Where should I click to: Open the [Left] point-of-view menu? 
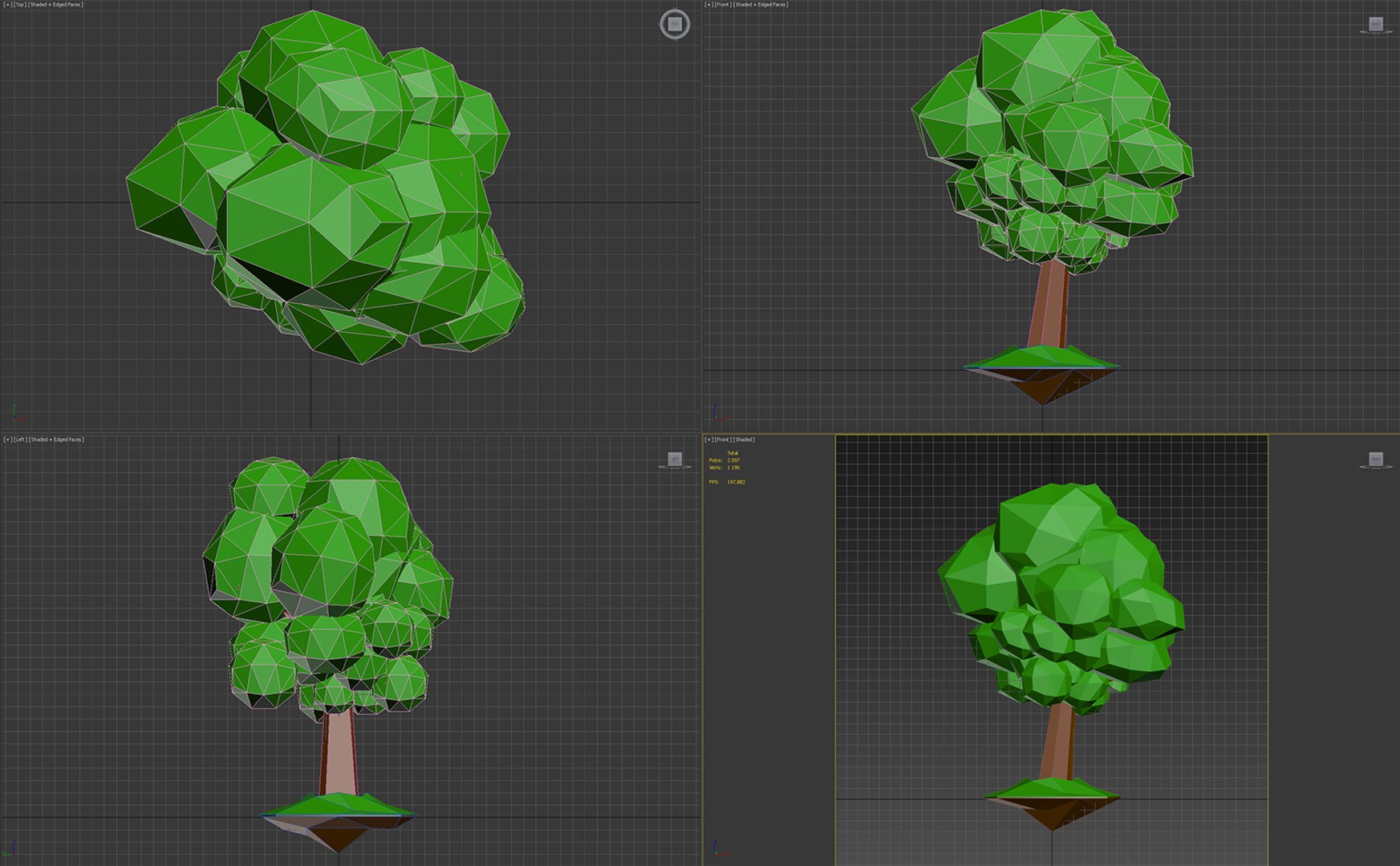tap(21, 439)
